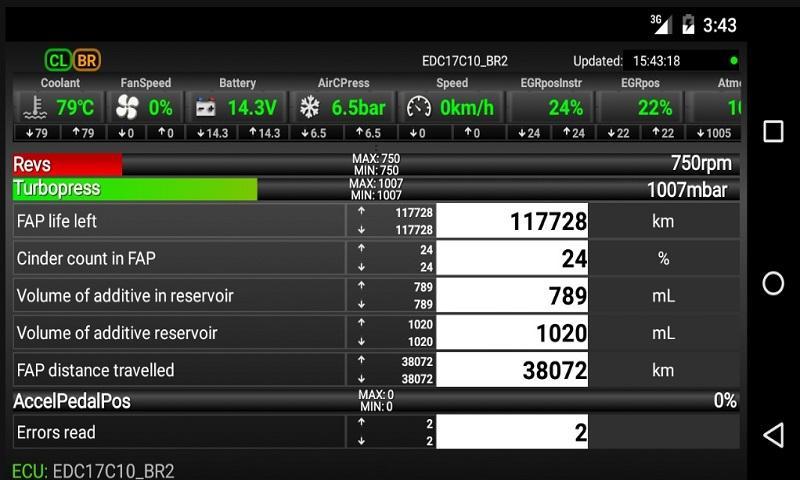Tap the AirCPress snowflake icon

(309, 107)
